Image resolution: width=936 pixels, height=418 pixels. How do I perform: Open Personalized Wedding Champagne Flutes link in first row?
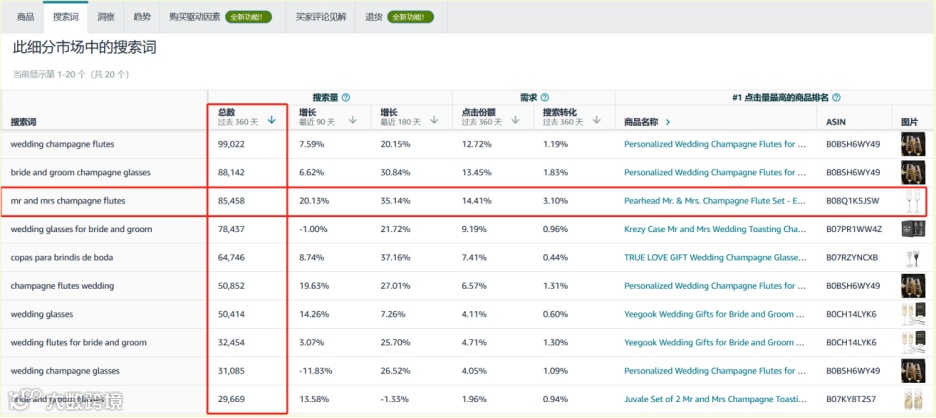pyautogui.click(x=715, y=144)
